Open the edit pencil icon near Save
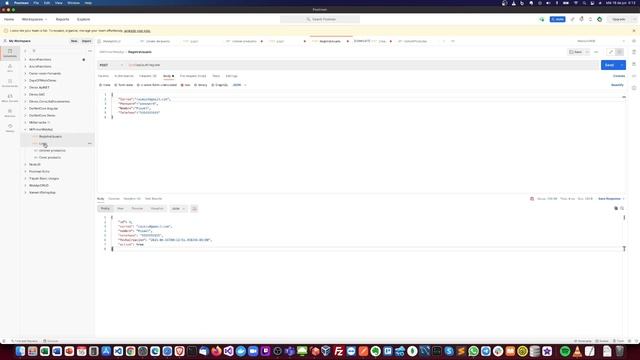 pyautogui.click(x=611, y=52)
